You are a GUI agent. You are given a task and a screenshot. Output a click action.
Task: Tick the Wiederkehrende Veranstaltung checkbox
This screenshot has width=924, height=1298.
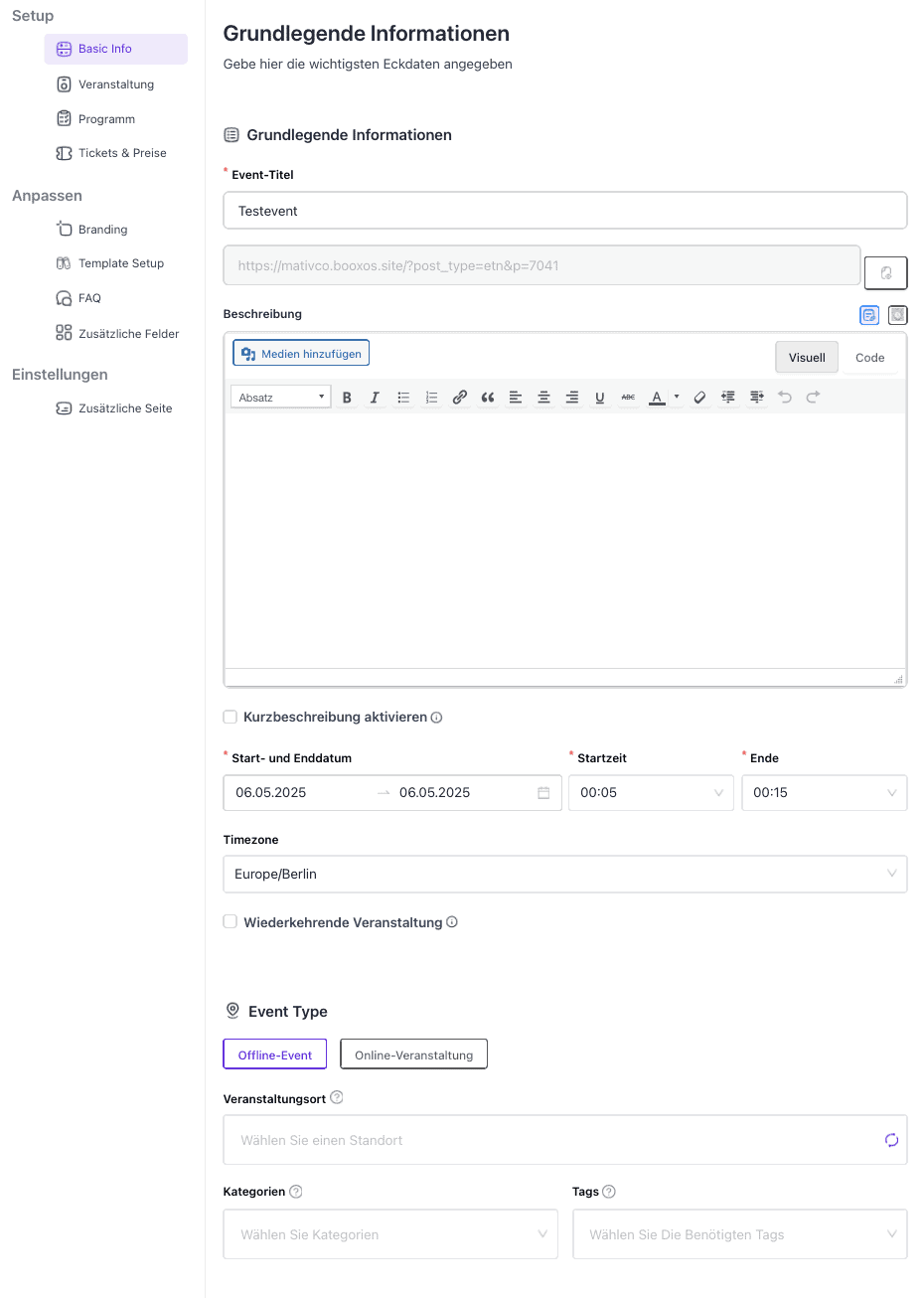pyautogui.click(x=231, y=922)
